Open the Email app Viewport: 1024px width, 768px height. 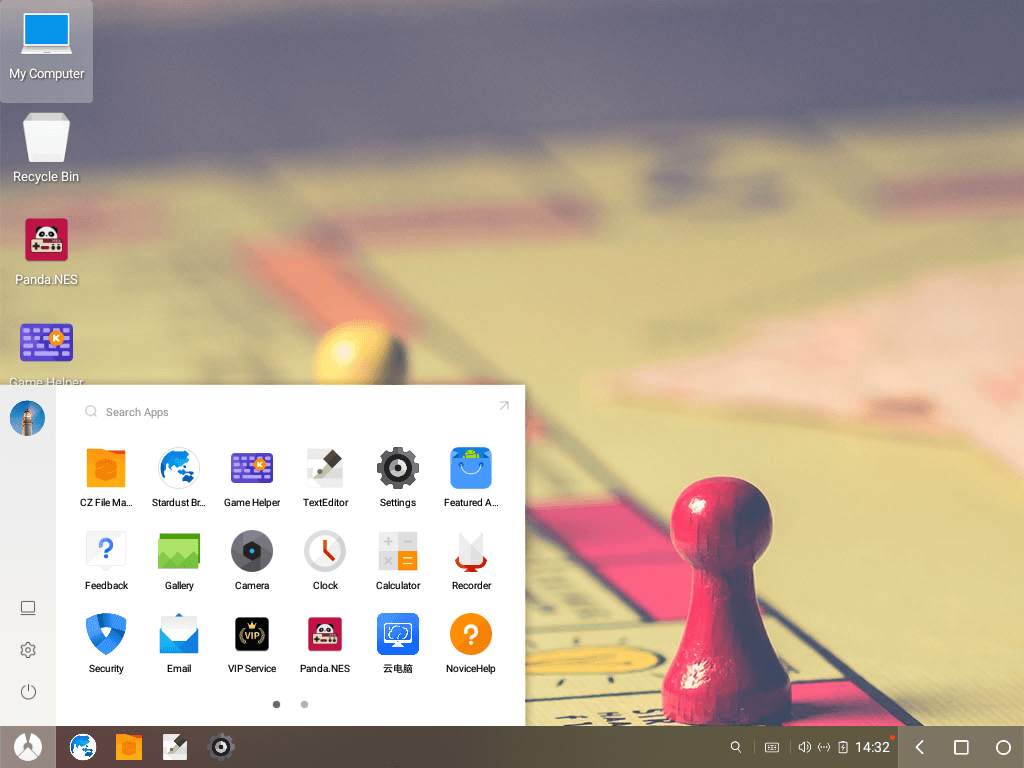[178, 634]
